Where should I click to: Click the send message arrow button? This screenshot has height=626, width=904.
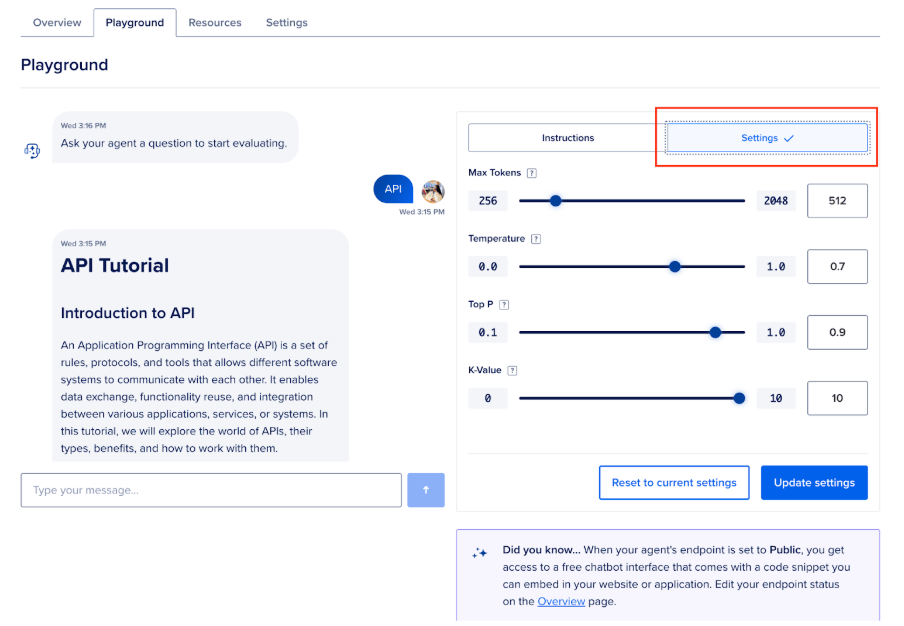click(x=425, y=490)
